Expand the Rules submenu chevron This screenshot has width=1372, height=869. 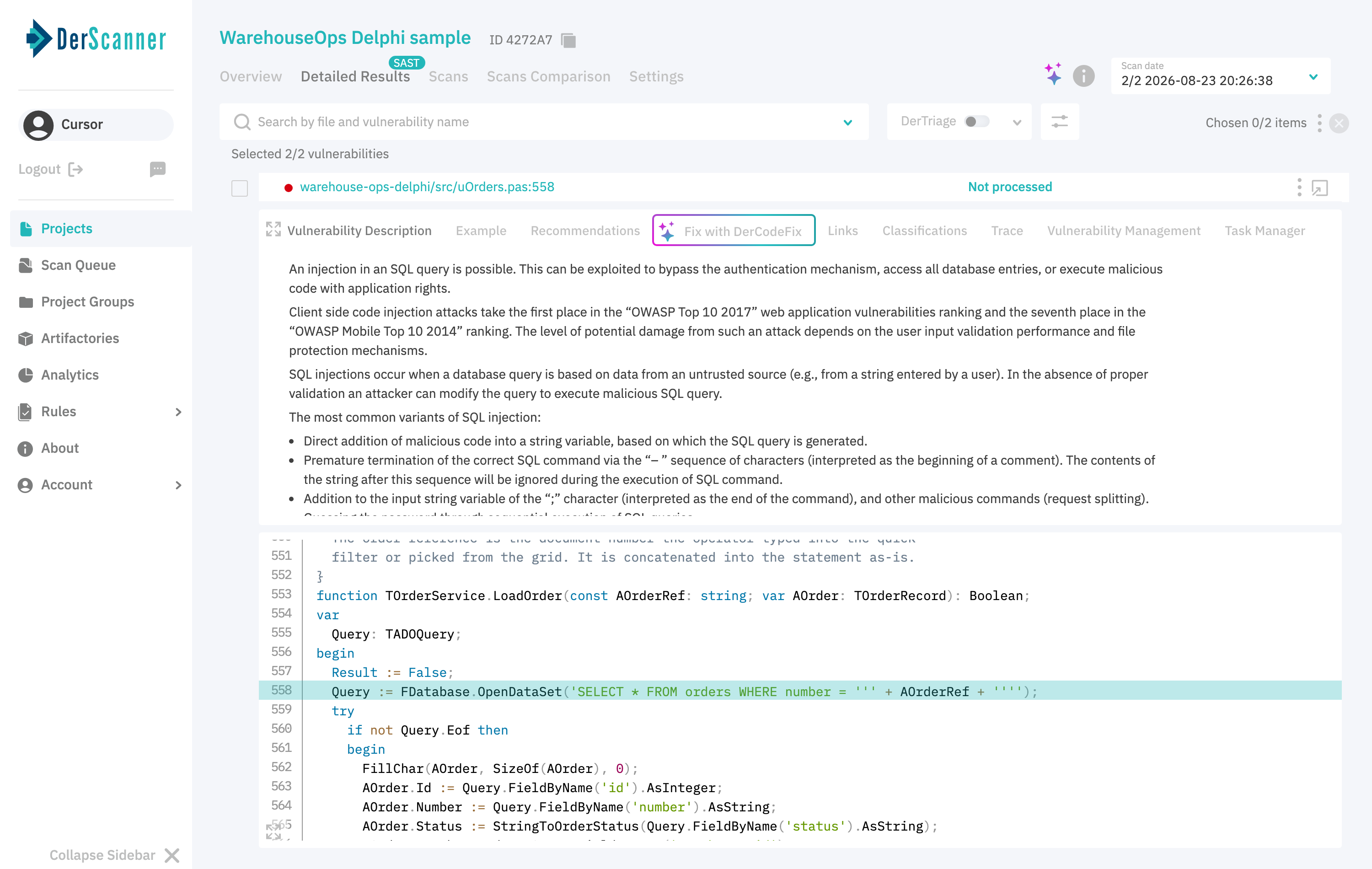coord(178,412)
